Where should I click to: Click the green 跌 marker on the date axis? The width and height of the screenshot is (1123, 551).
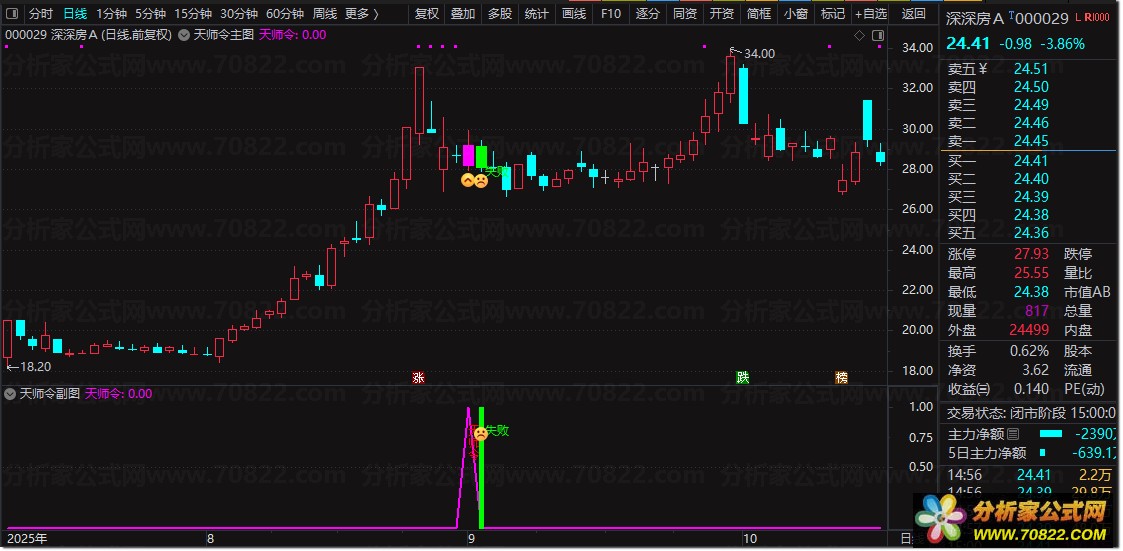(743, 378)
